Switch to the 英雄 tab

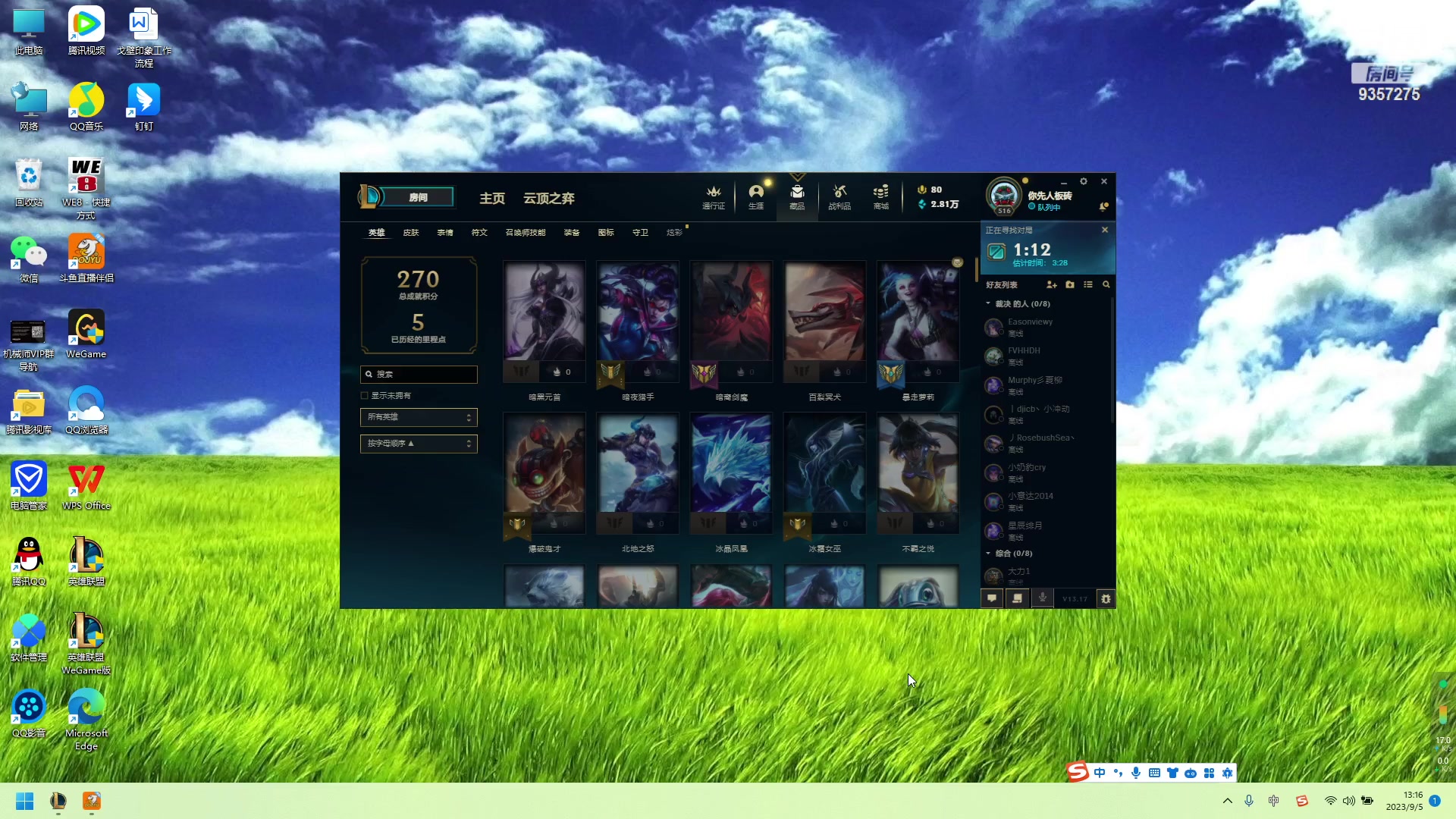click(x=377, y=233)
